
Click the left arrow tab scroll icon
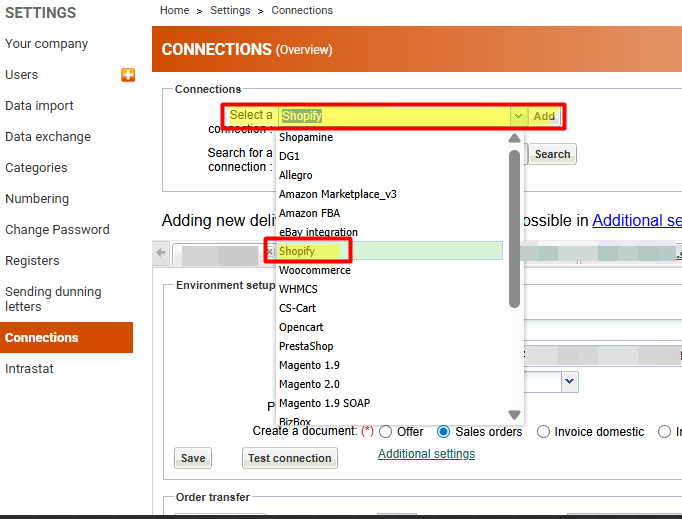(x=160, y=252)
